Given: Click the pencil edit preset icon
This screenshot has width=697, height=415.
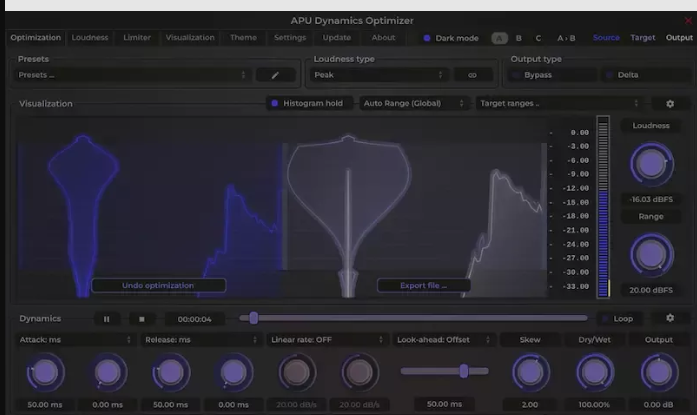Looking at the screenshot, I should [x=276, y=75].
